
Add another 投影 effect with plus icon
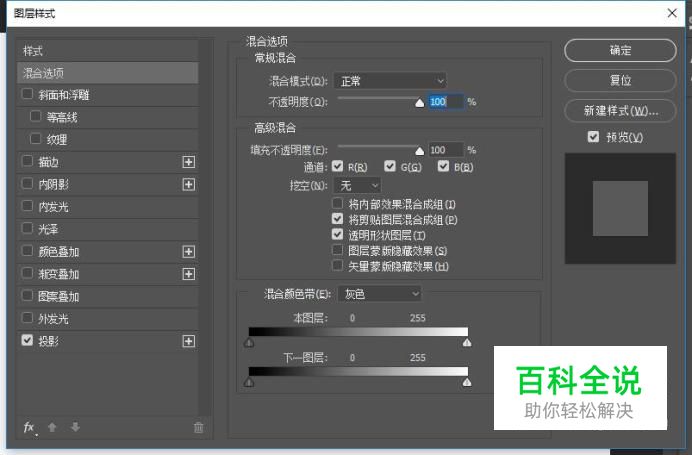[x=188, y=341]
